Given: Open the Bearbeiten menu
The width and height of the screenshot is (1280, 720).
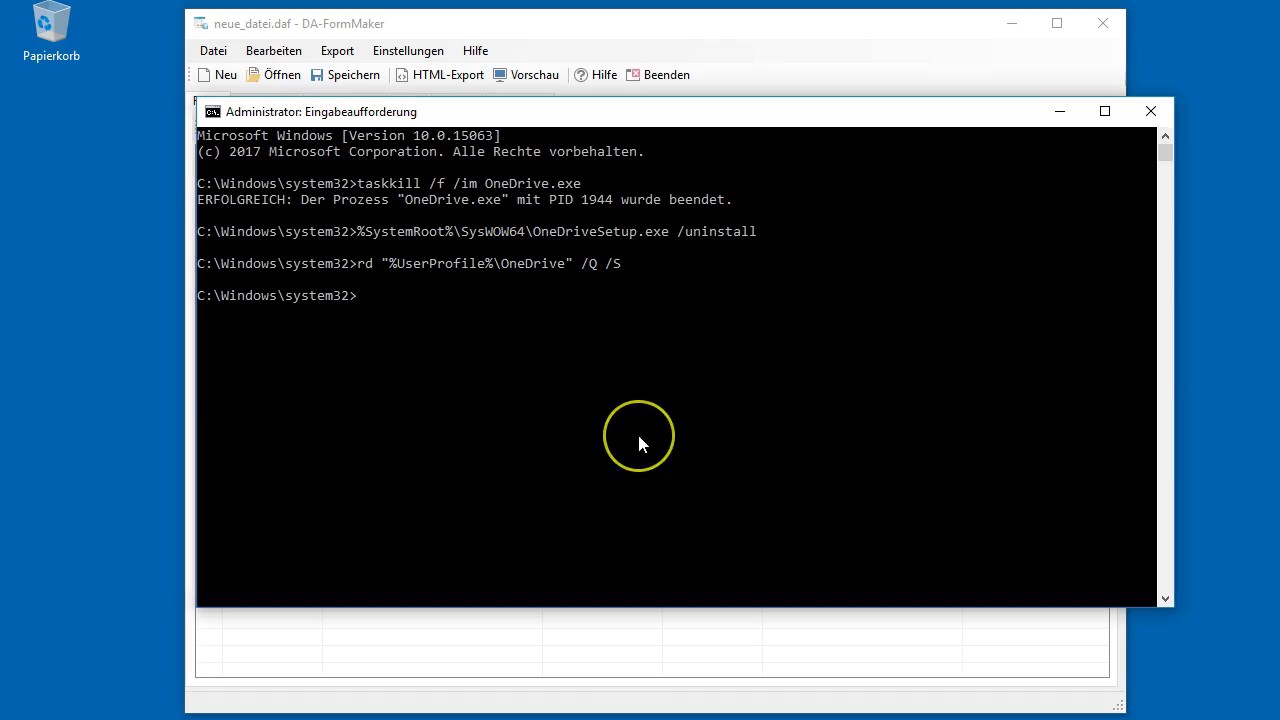Looking at the screenshot, I should coord(274,51).
